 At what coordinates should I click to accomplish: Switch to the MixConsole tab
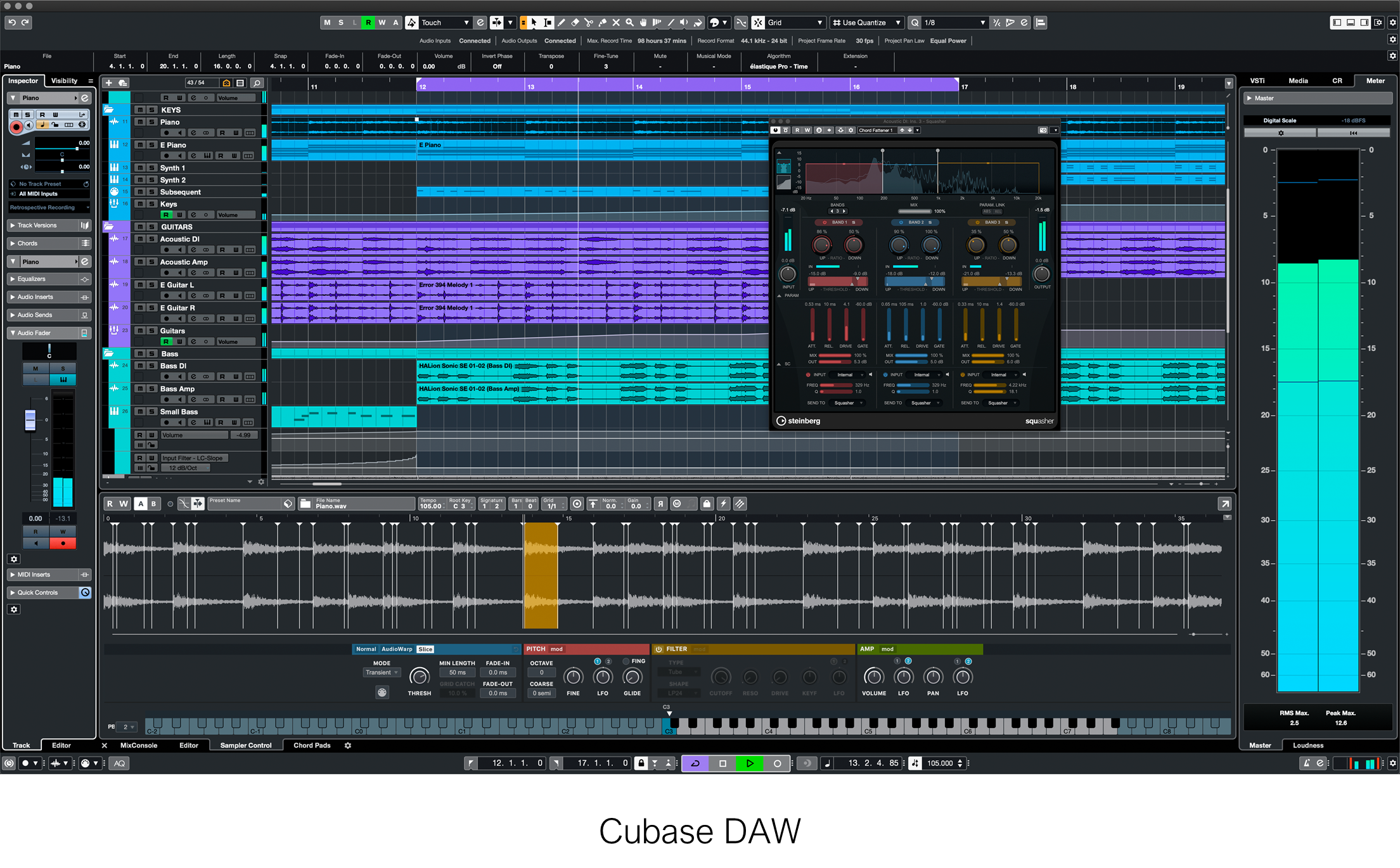pos(139,745)
